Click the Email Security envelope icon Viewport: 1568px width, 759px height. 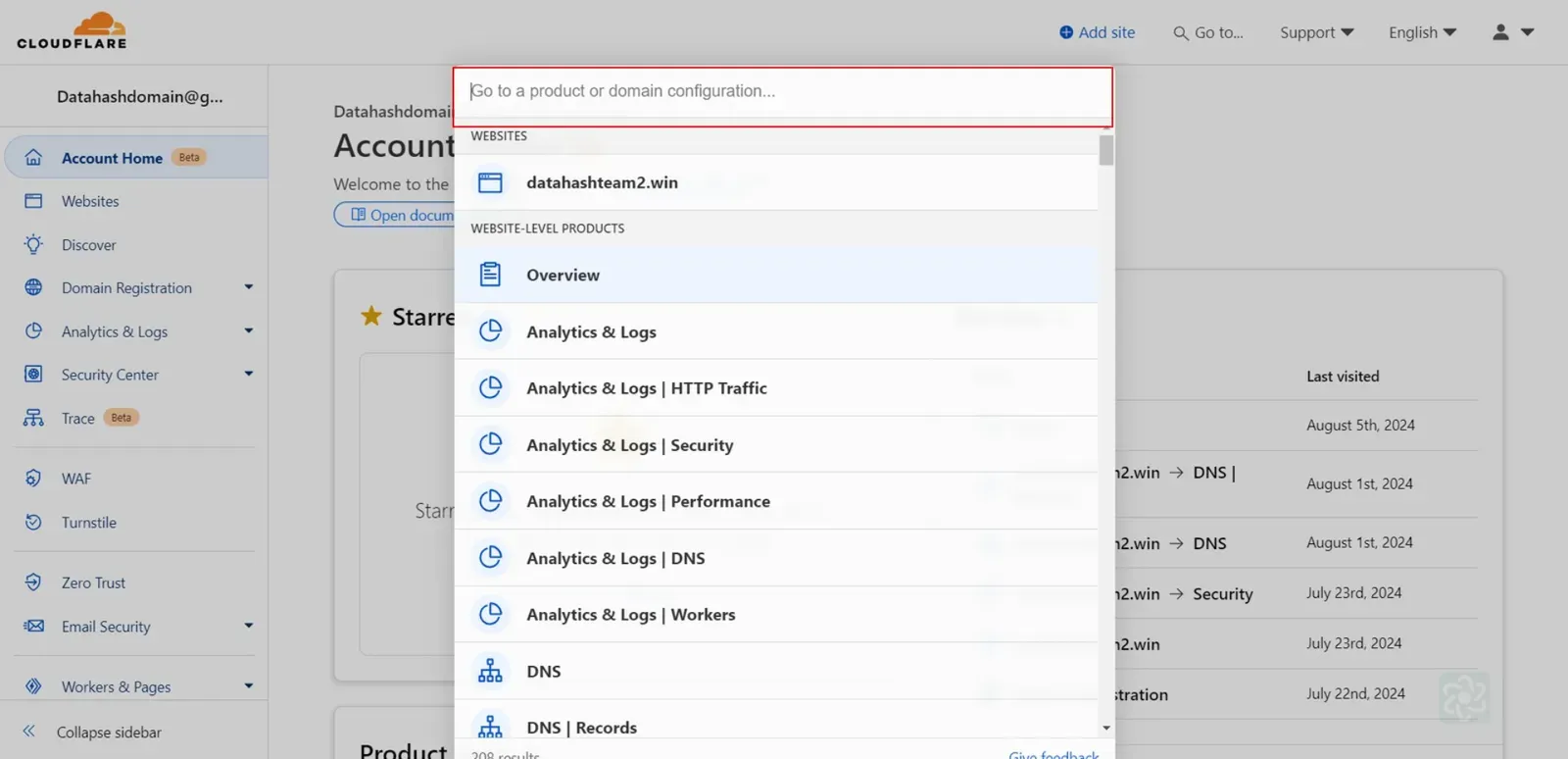33,626
